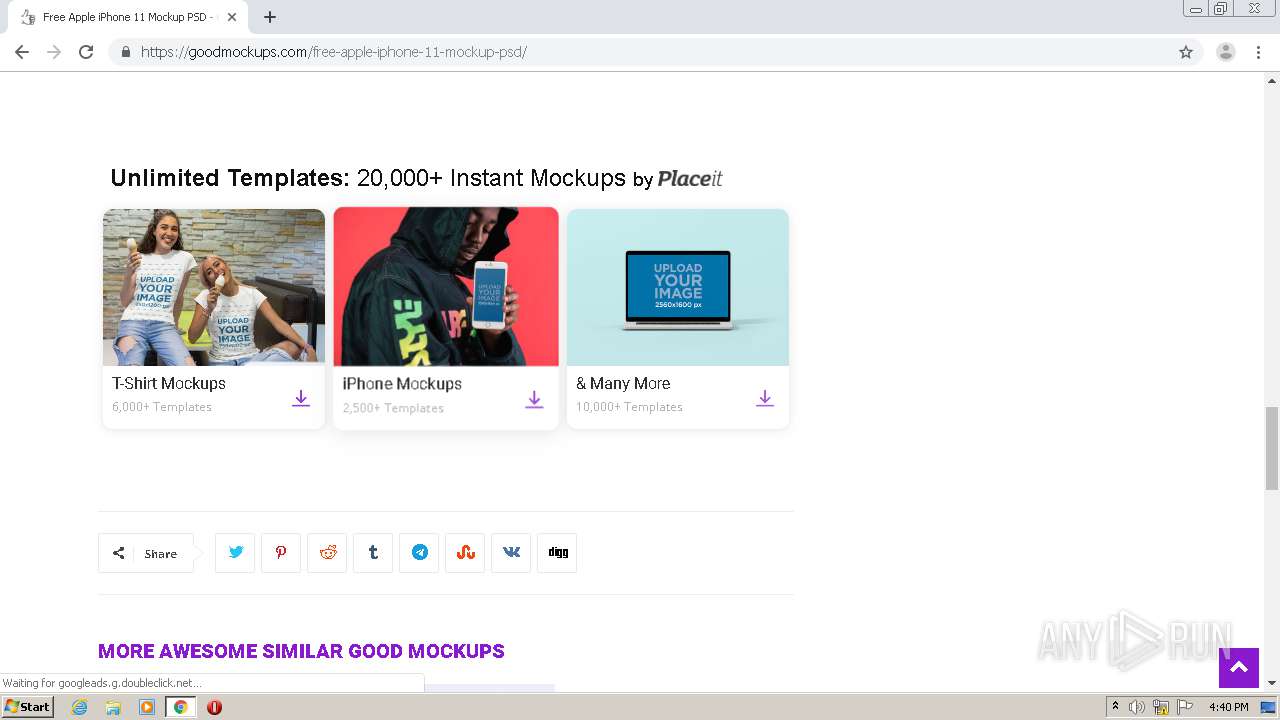Screen dimensions: 1280x720
Task: Open Windows Media Player from taskbar
Action: 147,707
